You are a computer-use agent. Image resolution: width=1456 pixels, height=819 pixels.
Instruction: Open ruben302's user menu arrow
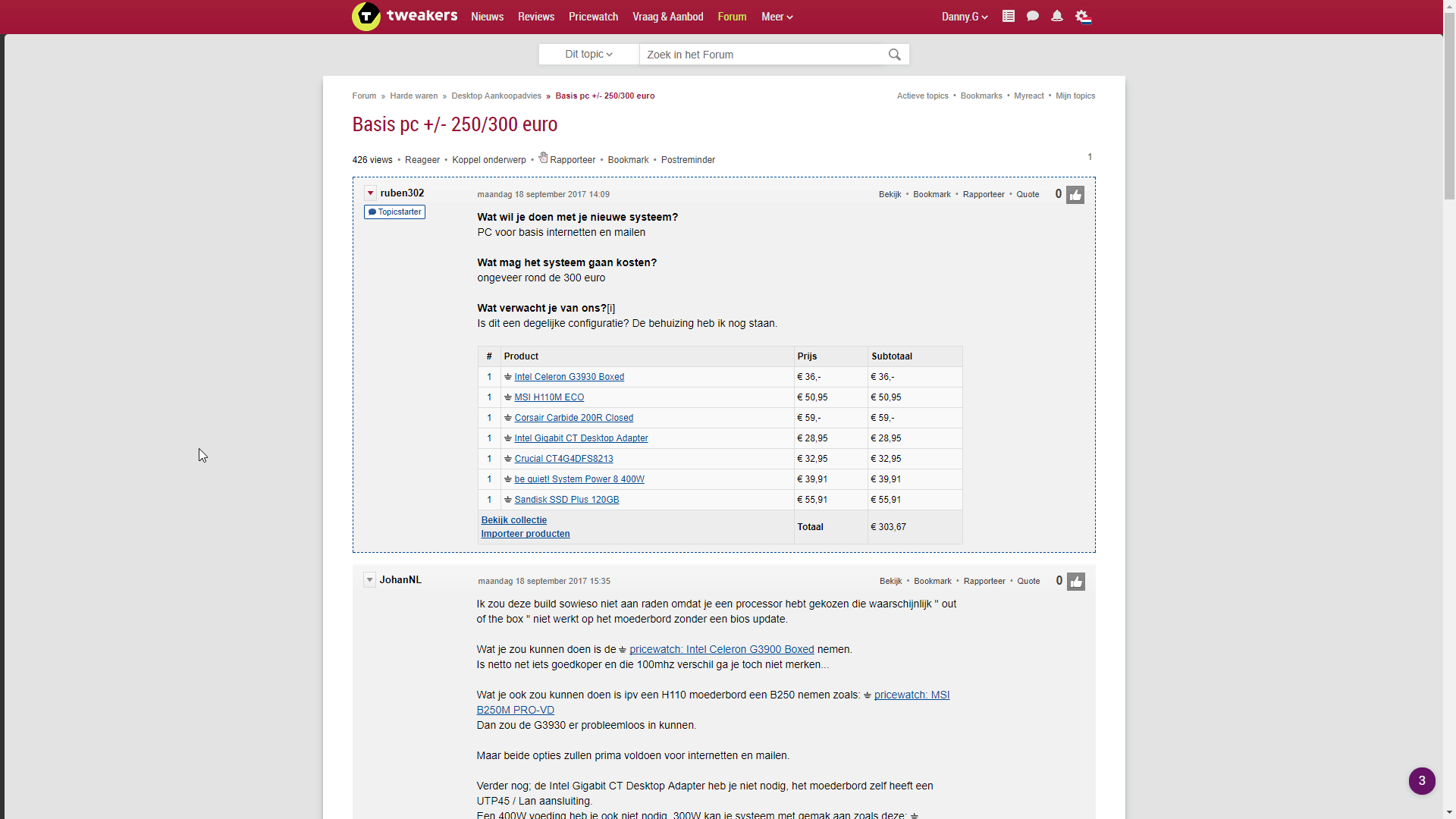(370, 193)
